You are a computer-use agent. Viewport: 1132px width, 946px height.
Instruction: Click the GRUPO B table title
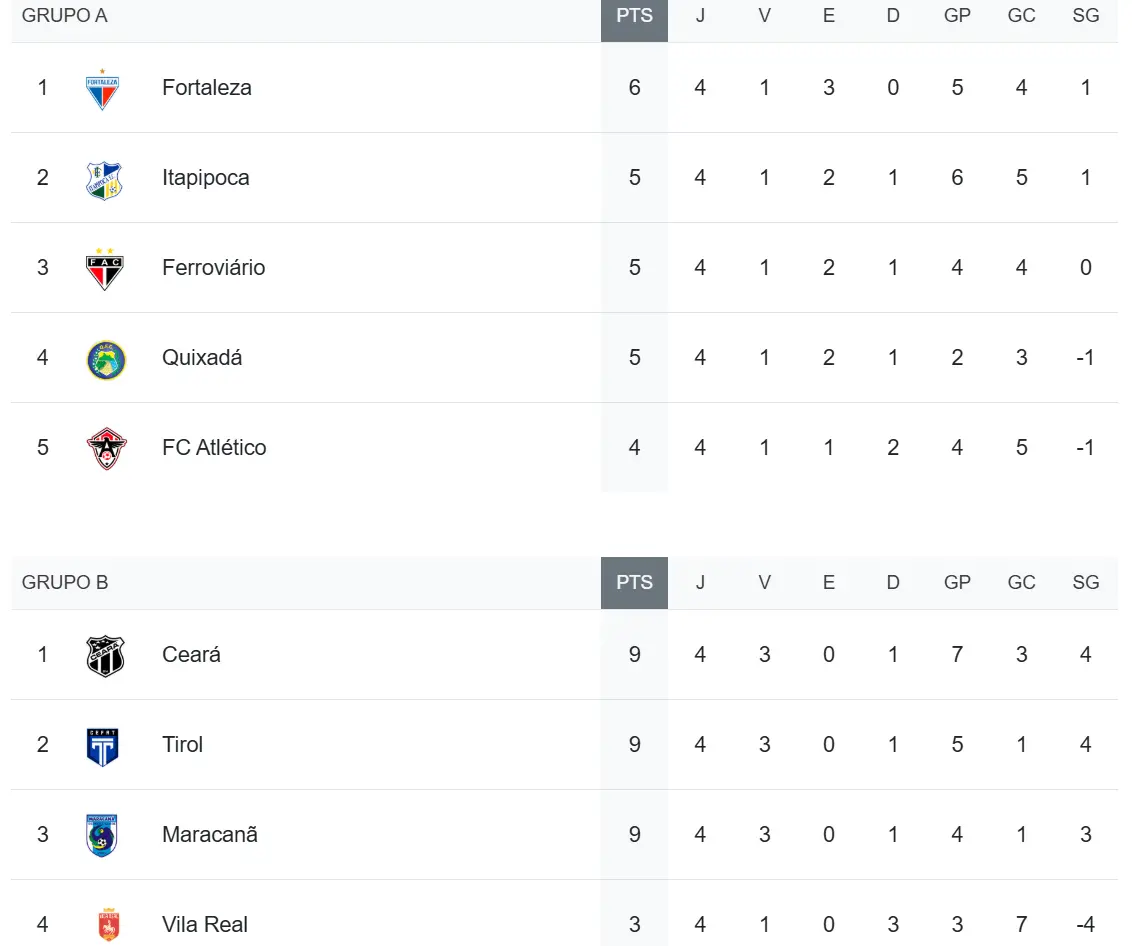click(65, 583)
